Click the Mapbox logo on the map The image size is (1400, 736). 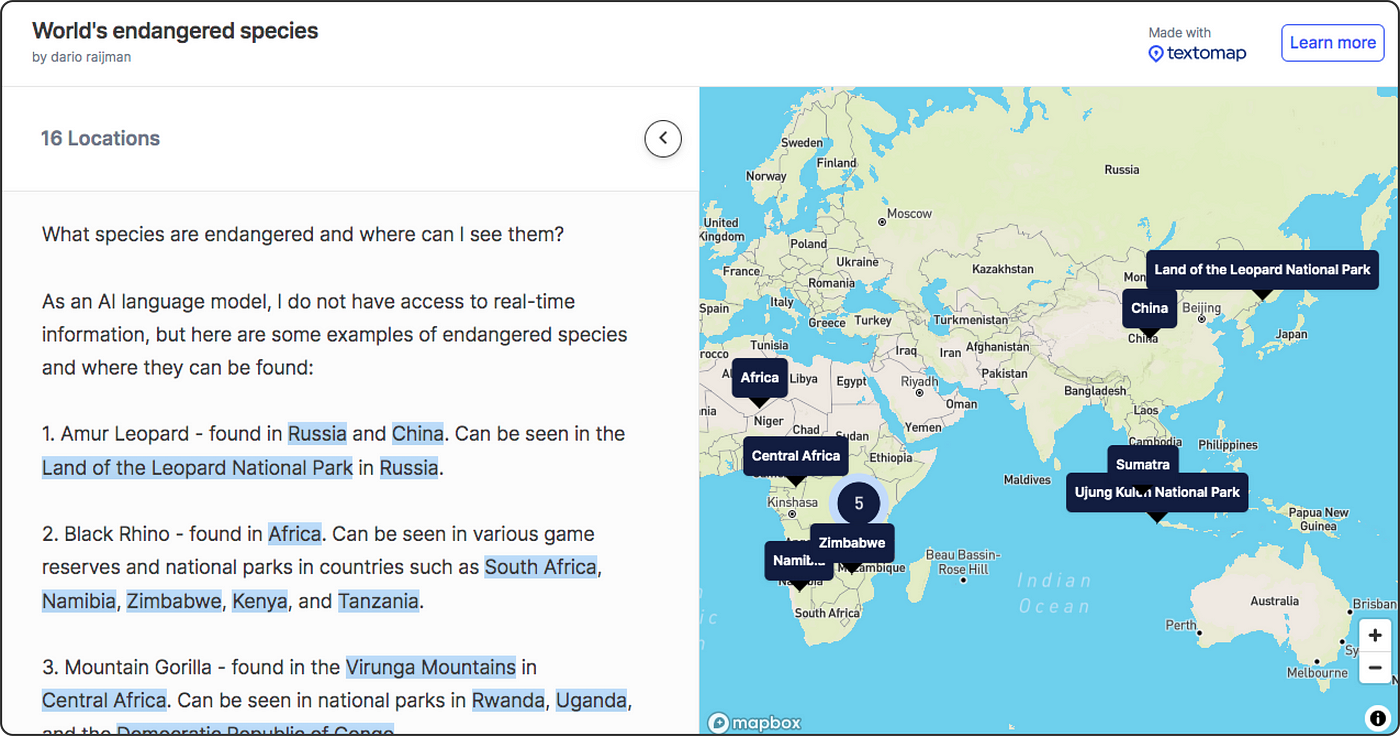755,722
